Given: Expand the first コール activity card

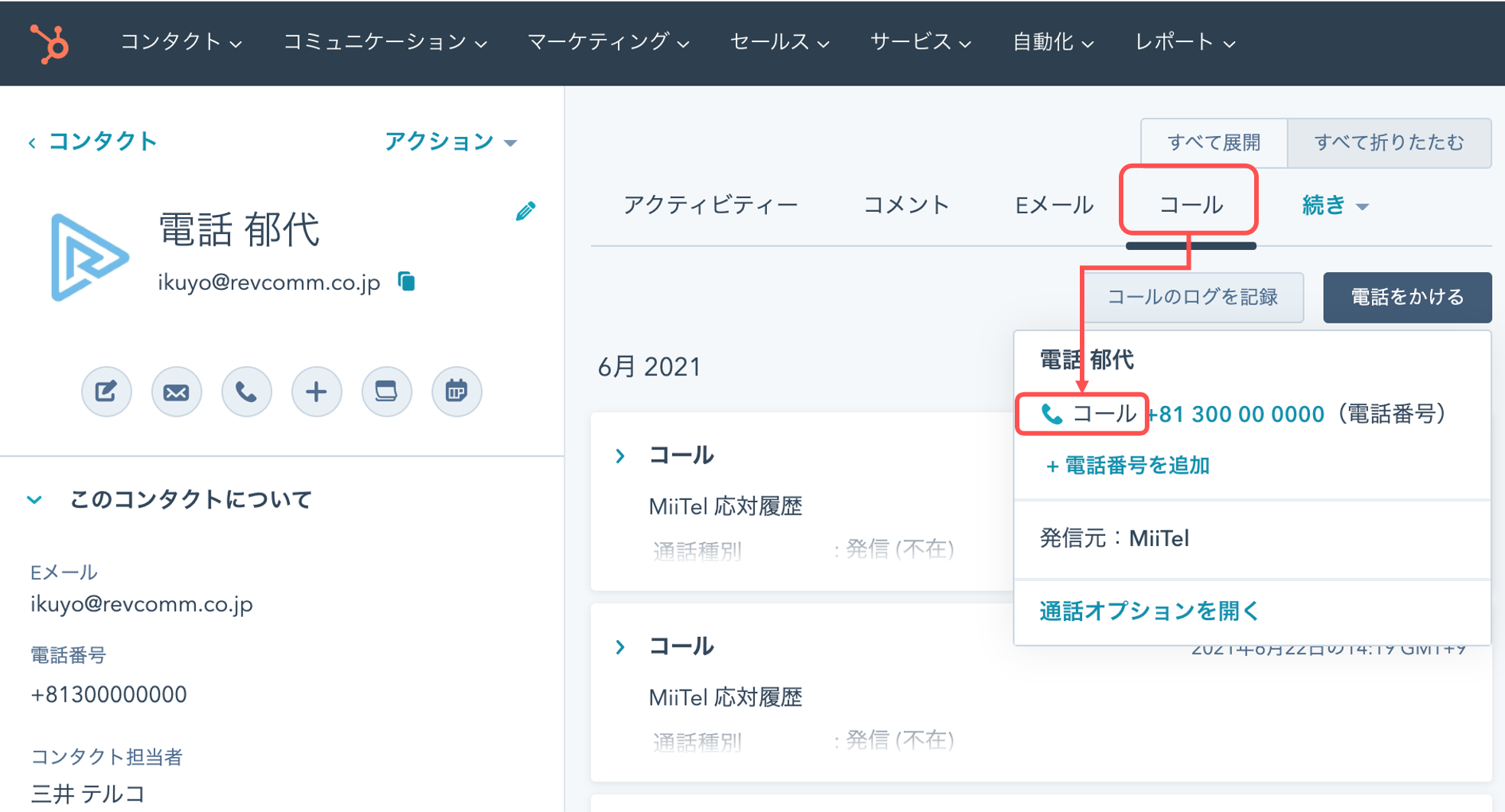Looking at the screenshot, I should (620, 456).
